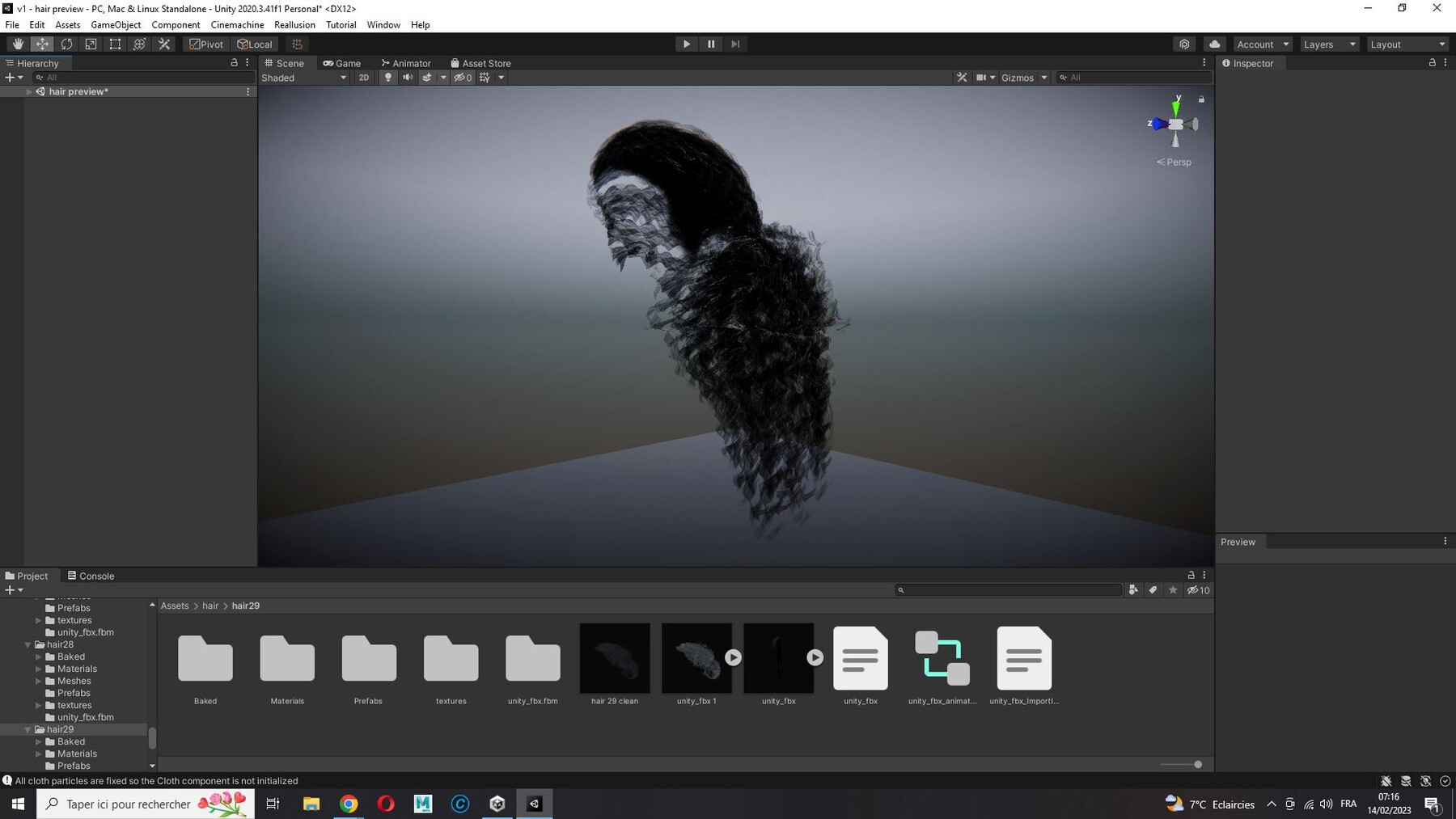Lock the Hierarchy panel

point(235,62)
